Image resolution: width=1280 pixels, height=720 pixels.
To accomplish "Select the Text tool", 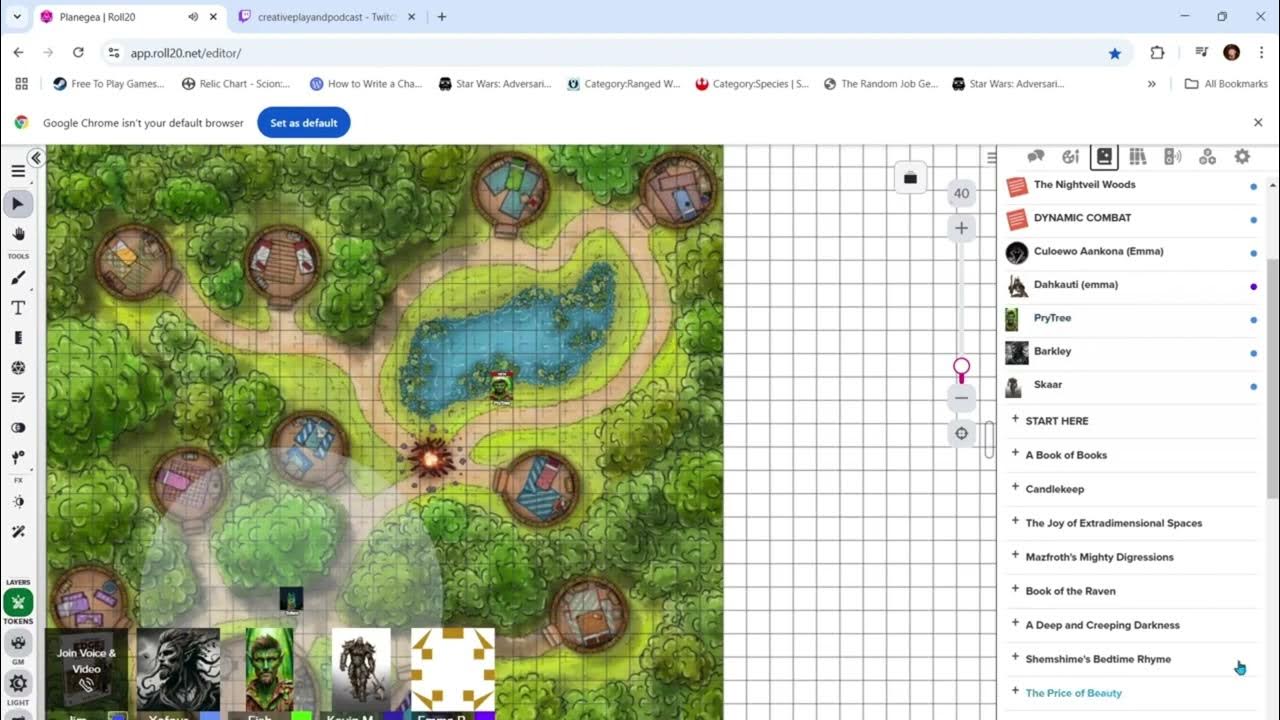I will 18,308.
